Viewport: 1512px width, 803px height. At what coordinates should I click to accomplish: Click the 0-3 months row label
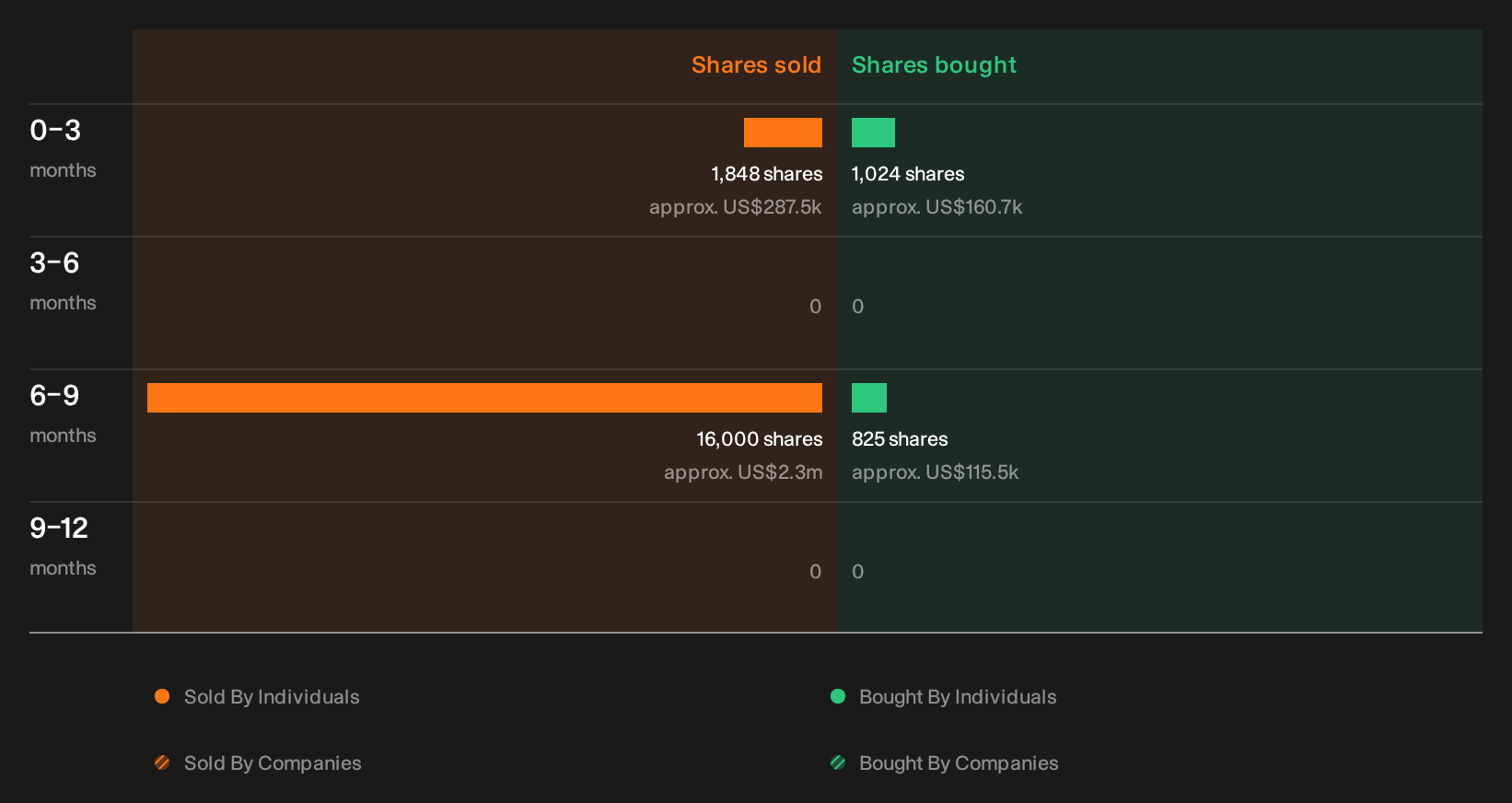coord(63,149)
